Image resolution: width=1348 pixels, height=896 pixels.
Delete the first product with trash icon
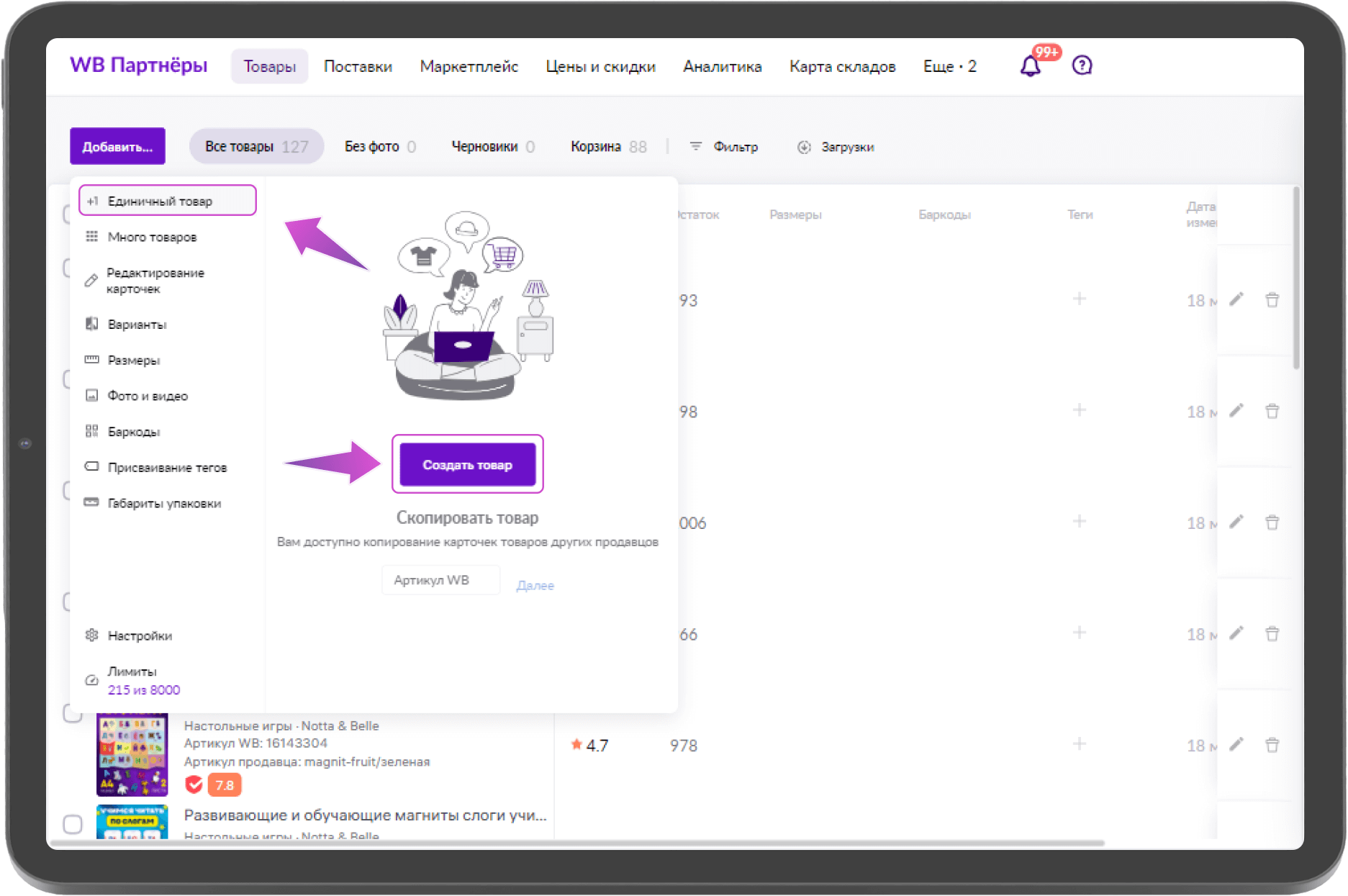tap(1272, 299)
